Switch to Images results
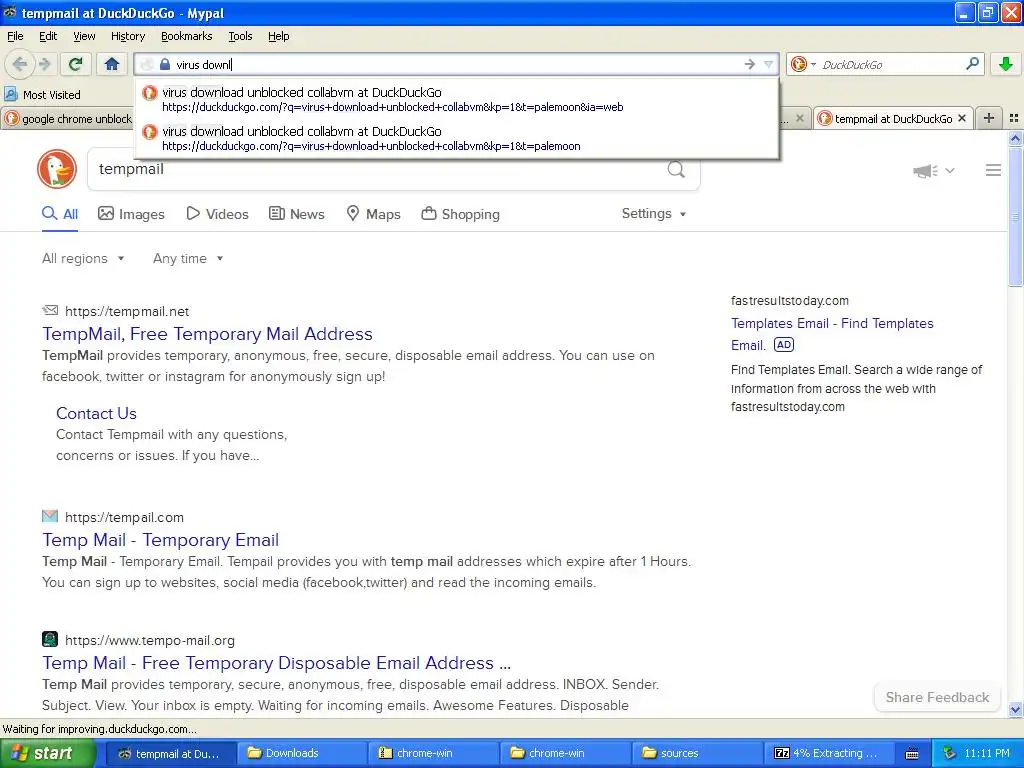 pyautogui.click(x=131, y=214)
